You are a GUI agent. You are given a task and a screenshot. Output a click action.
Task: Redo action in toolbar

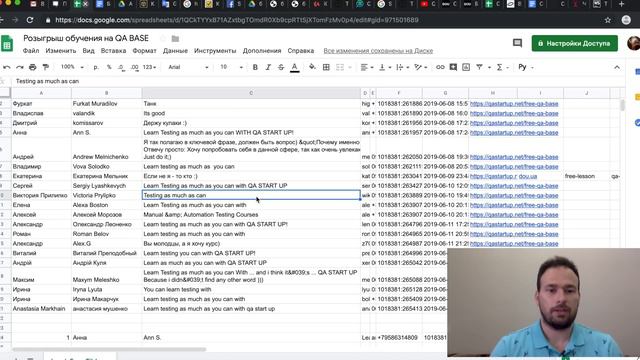[x=20, y=67]
